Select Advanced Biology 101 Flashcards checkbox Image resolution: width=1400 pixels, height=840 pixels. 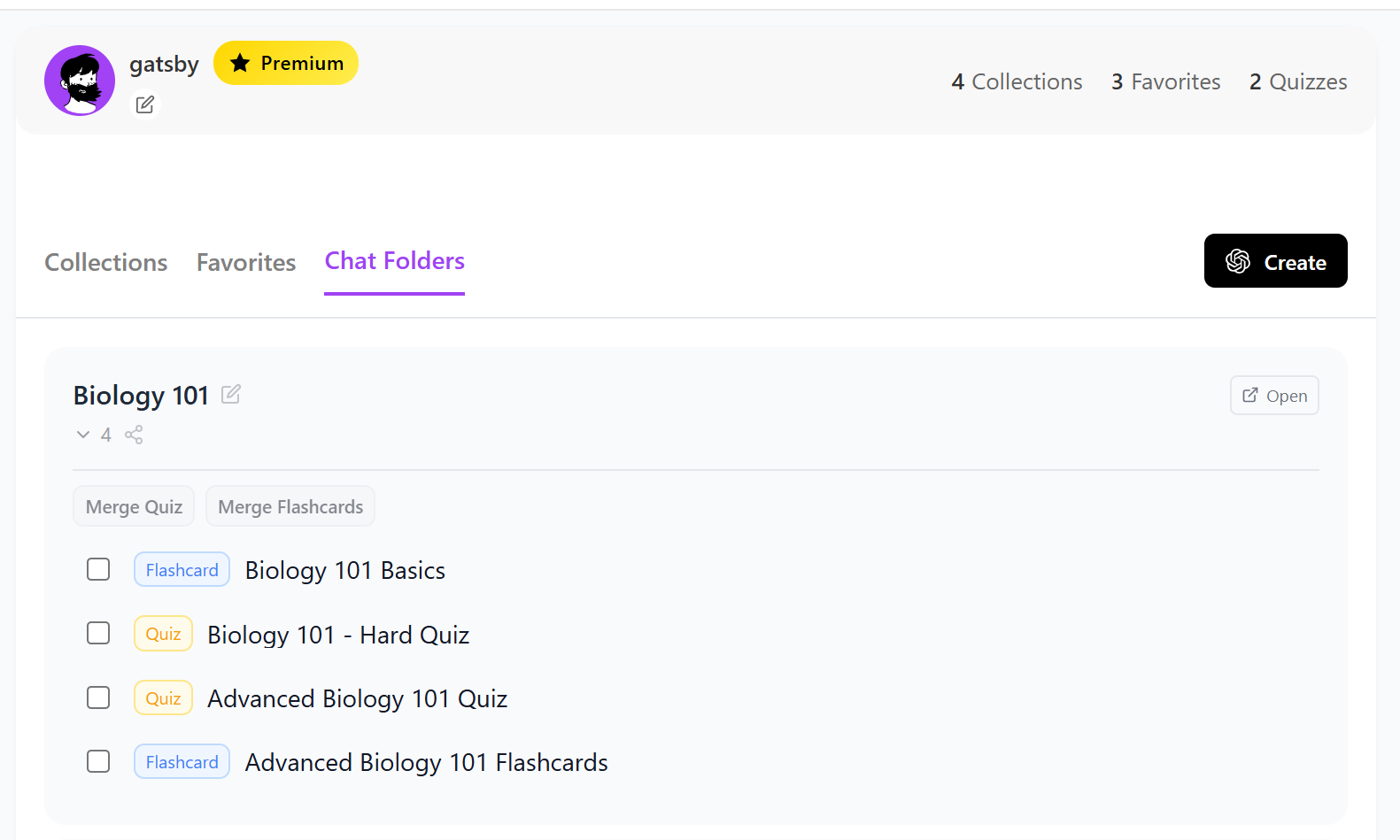point(98,761)
